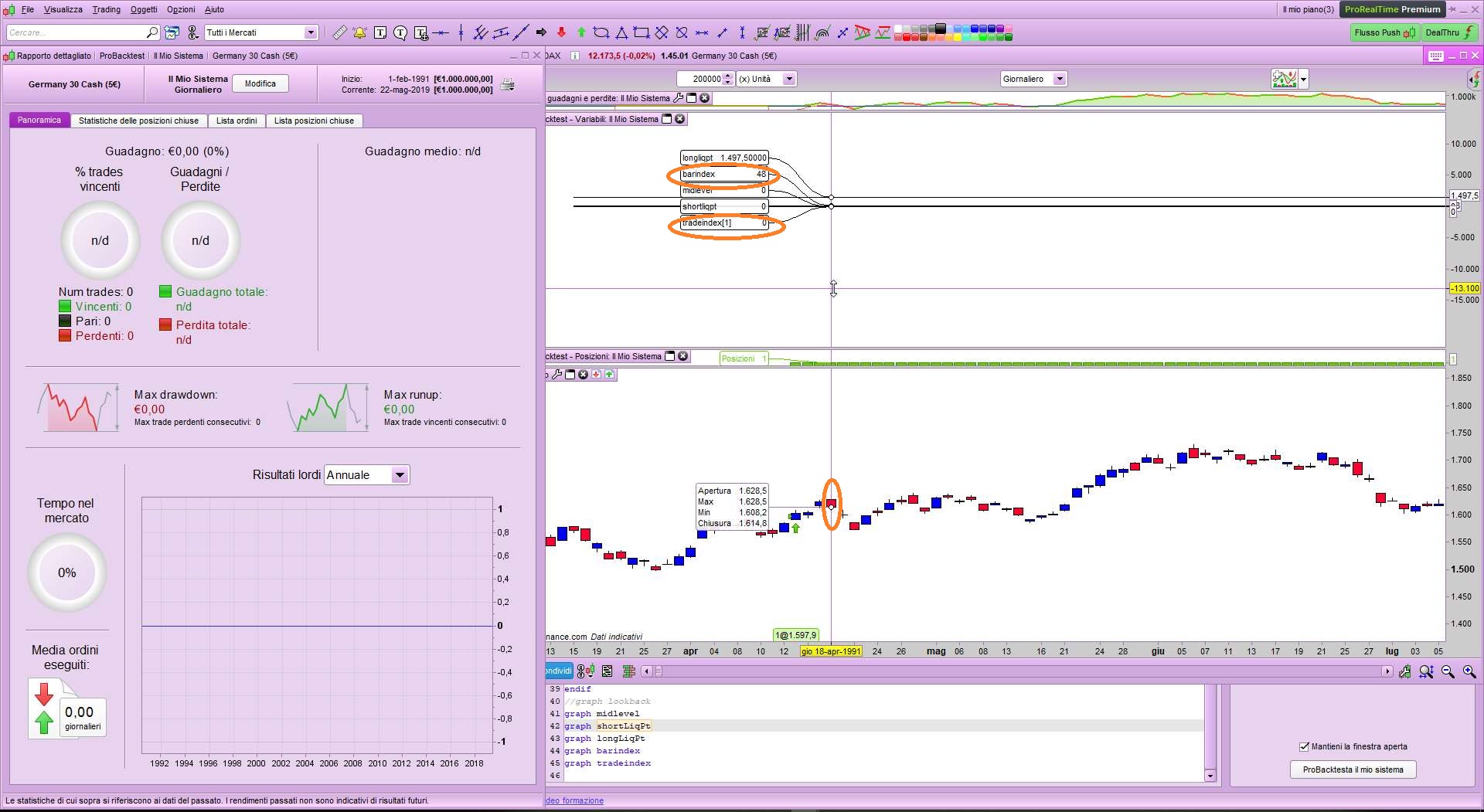This screenshot has width=1484, height=812.
Task: Click the Modifica button
Action: (x=260, y=83)
